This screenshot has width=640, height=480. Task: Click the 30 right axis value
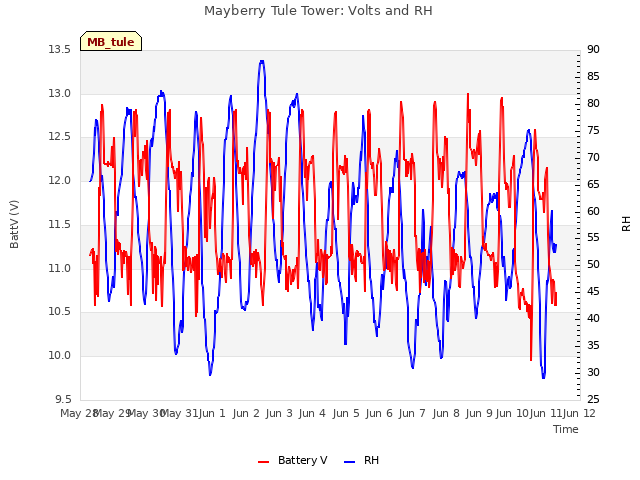[593, 372]
